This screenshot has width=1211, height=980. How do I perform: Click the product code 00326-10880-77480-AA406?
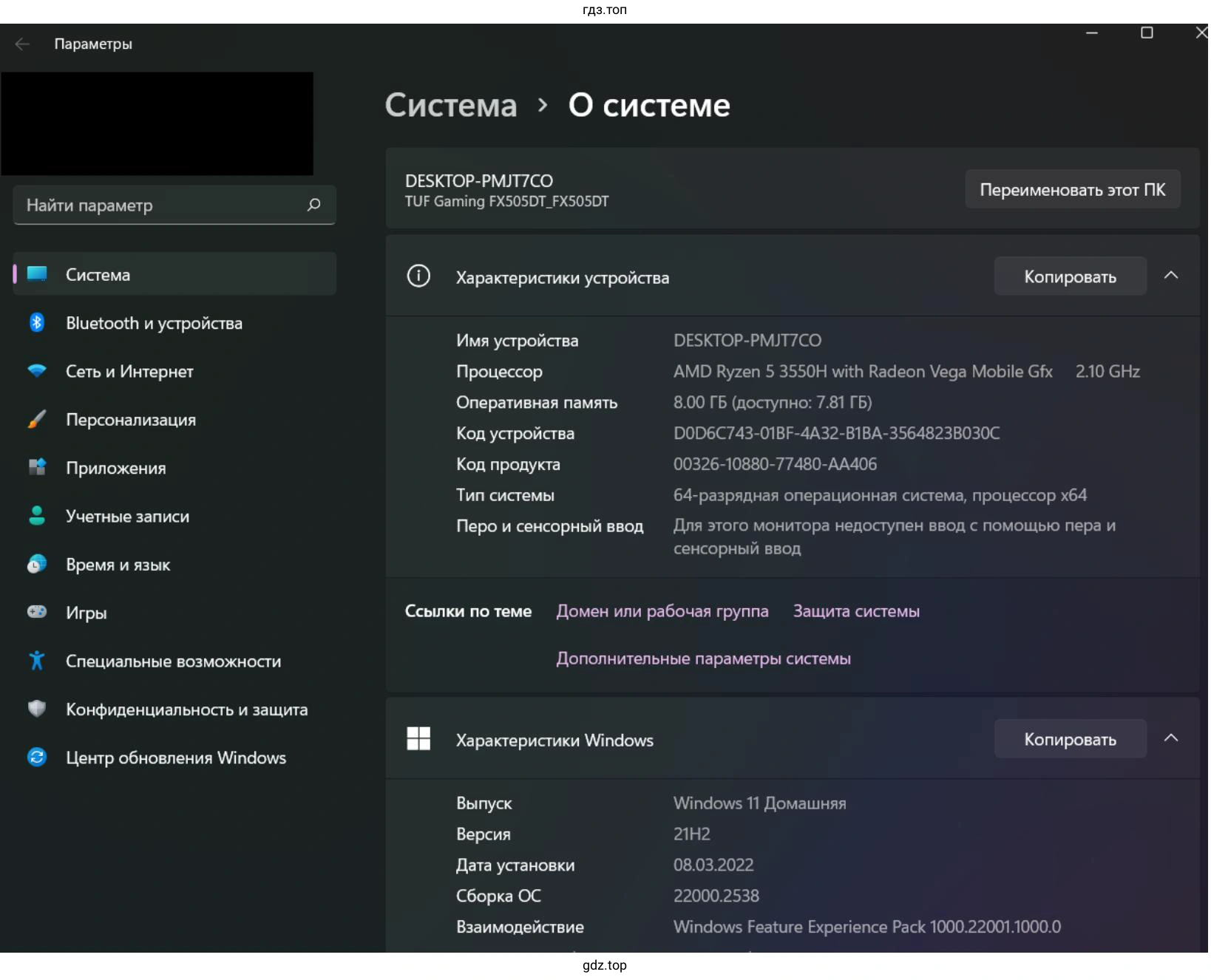click(x=775, y=464)
